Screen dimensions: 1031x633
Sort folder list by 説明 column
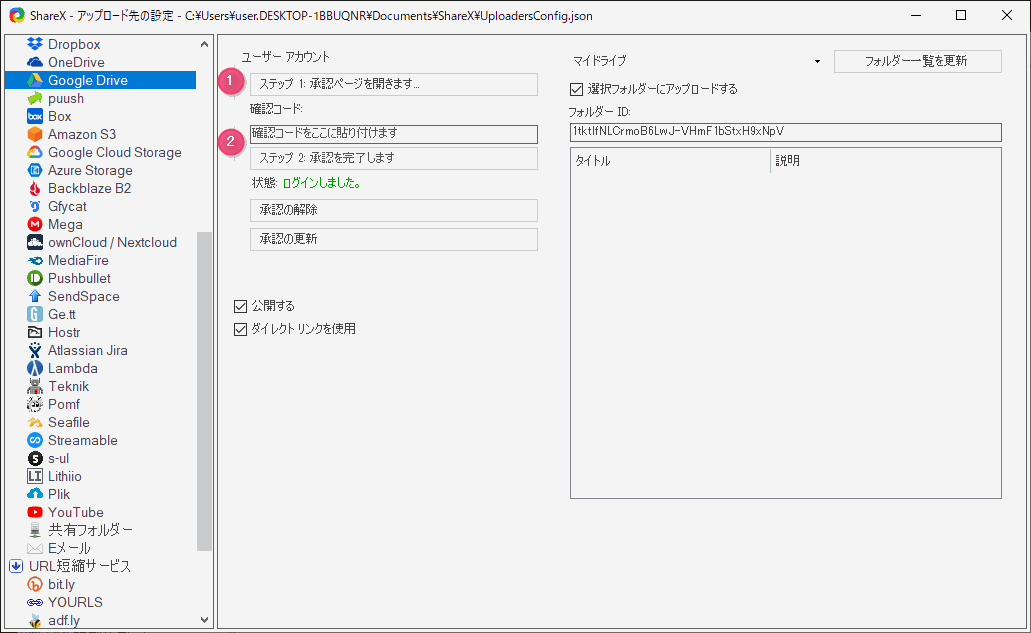[885, 161]
